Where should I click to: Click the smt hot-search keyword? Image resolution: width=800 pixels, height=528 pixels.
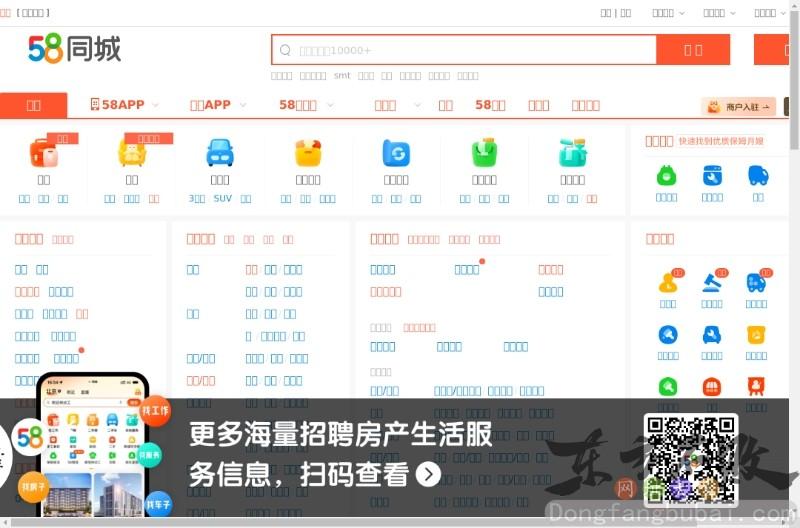[342, 76]
